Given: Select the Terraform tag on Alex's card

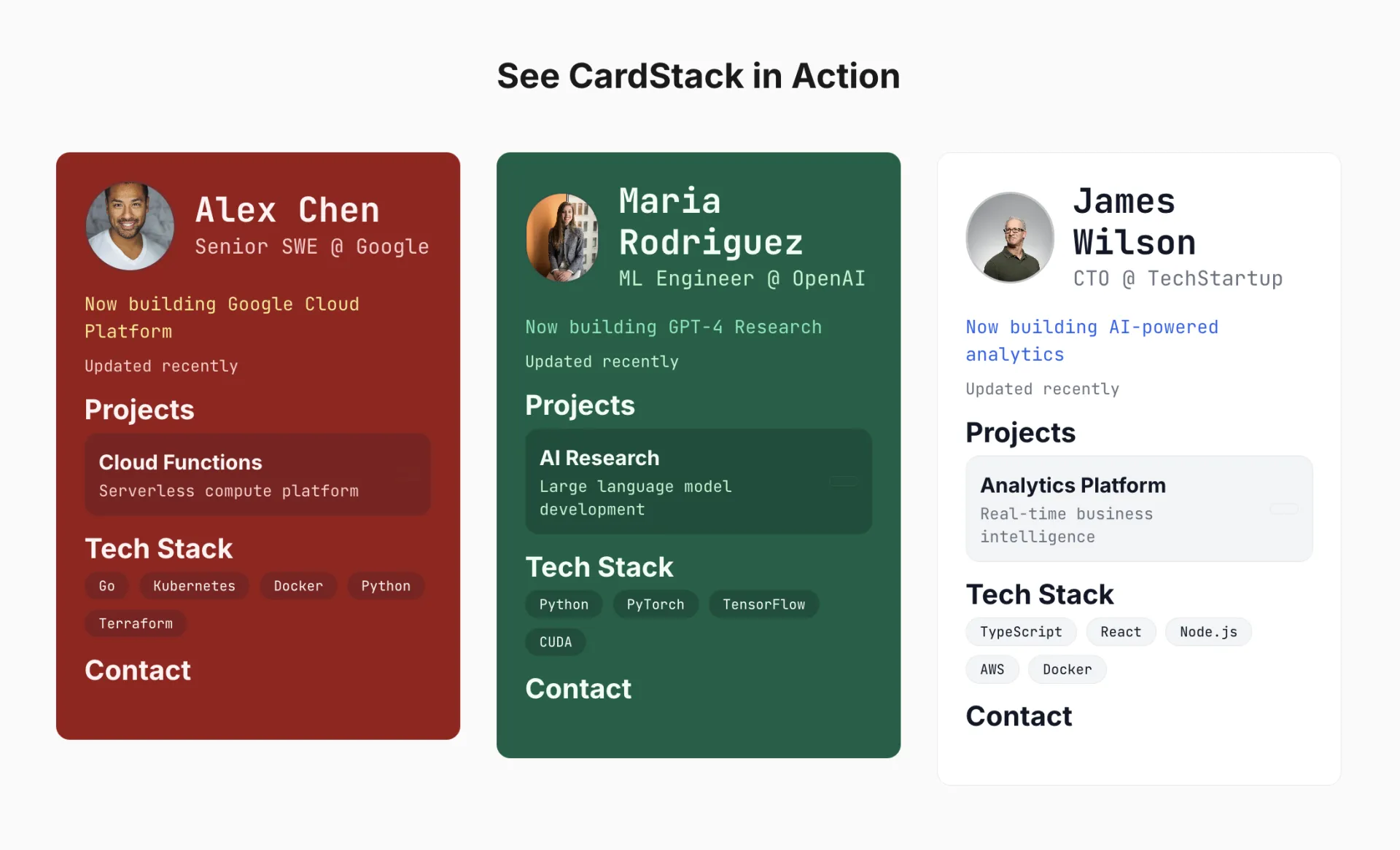Looking at the screenshot, I should click(x=136, y=624).
